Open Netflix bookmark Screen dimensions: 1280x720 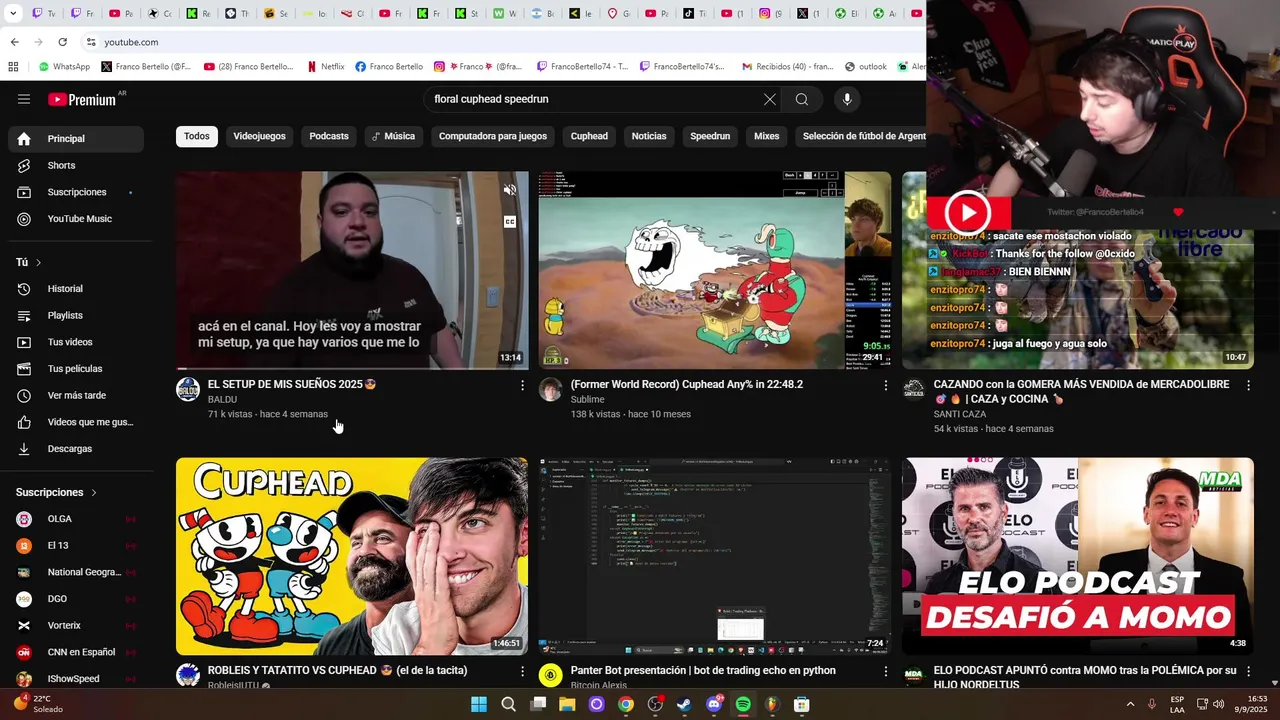coord(324,67)
